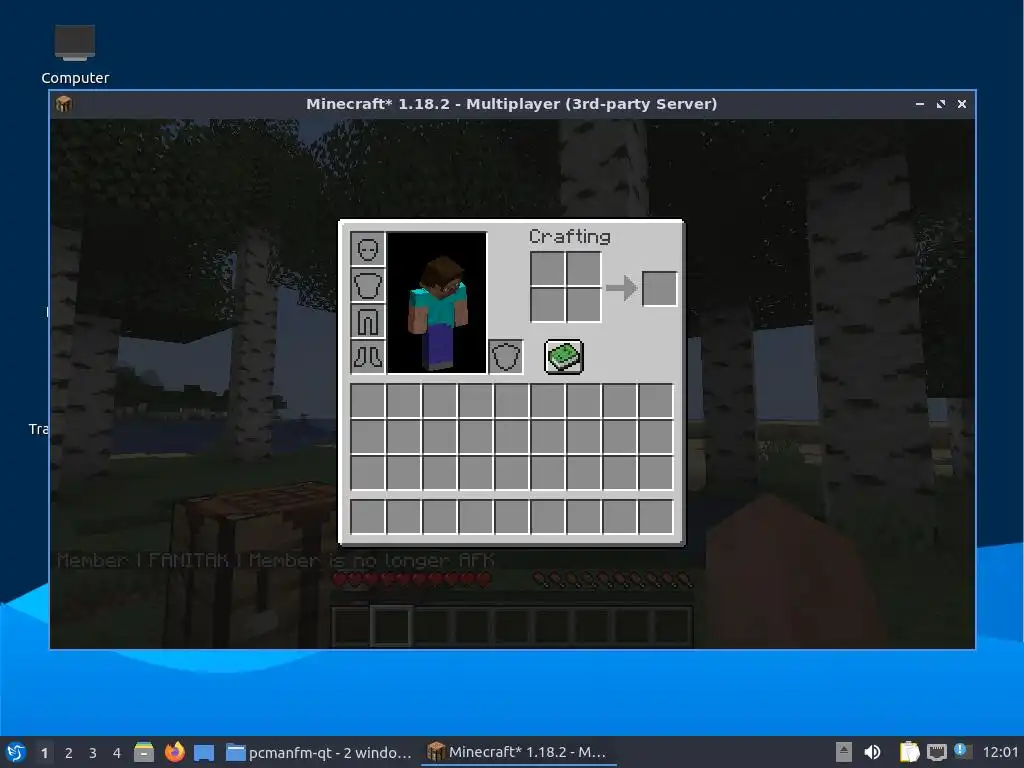Focus the Minecraft 1.18.2 taskbar entry
Viewport: 1024px width, 768px height.
pos(517,752)
